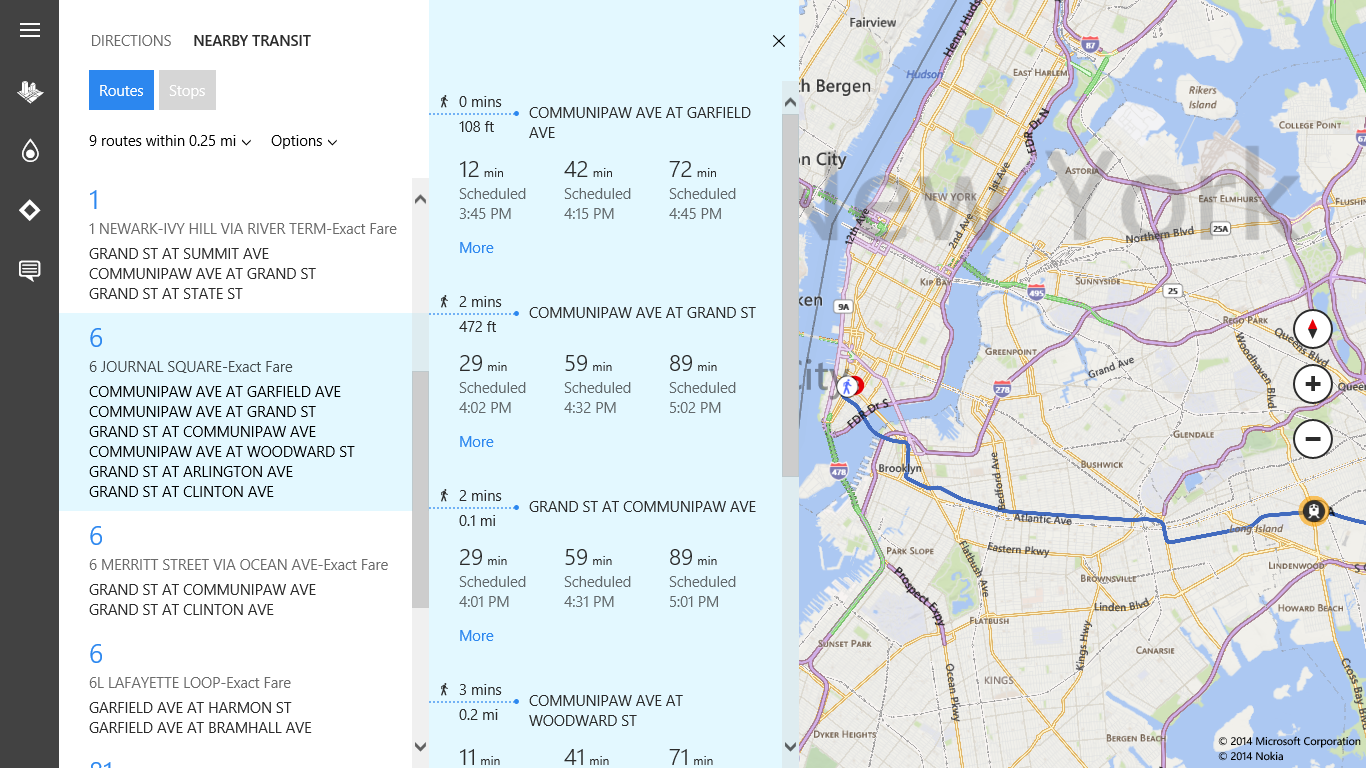Open the Options dropdown
This screenshot has width=1366, height=768.
[x=304, y=141]
